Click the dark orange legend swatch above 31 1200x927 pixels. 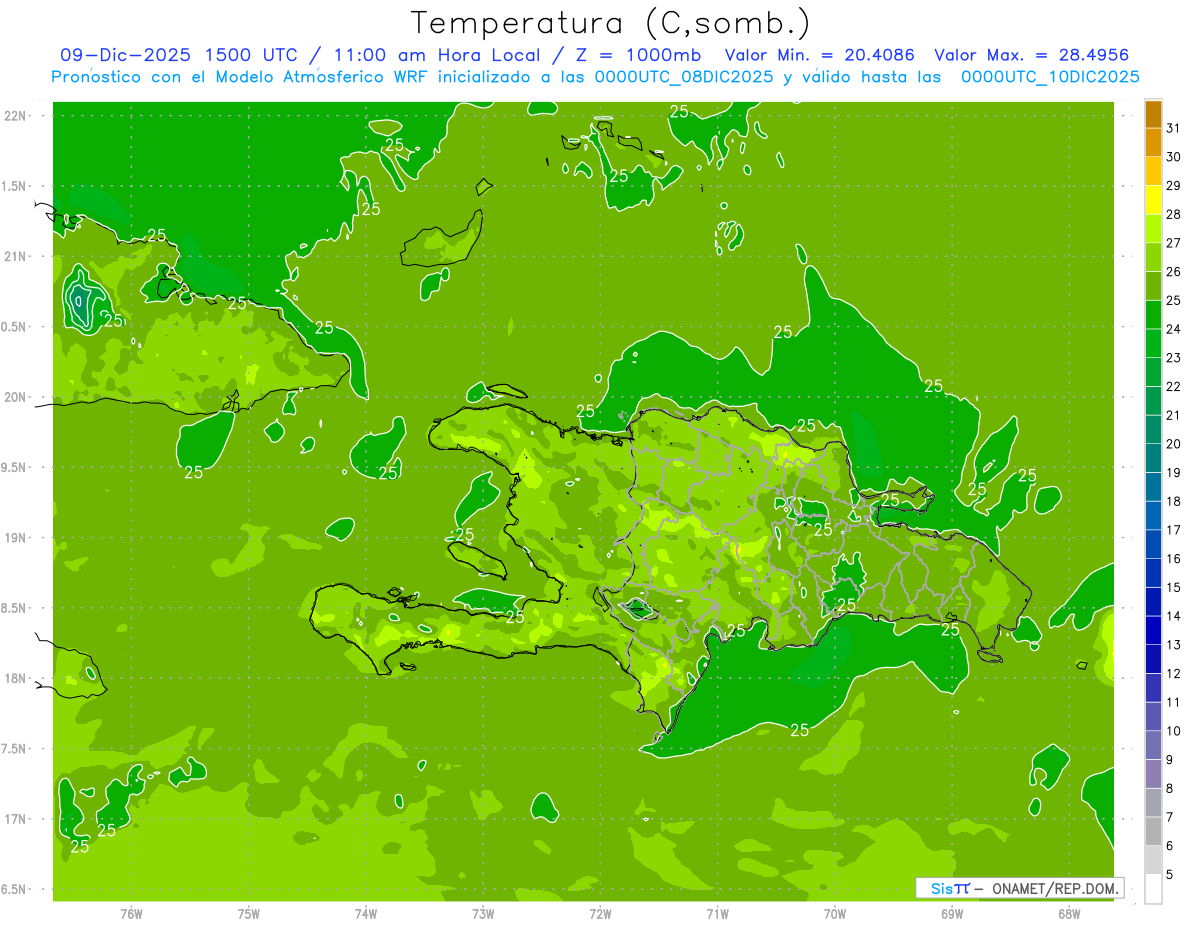point(1153,114)
